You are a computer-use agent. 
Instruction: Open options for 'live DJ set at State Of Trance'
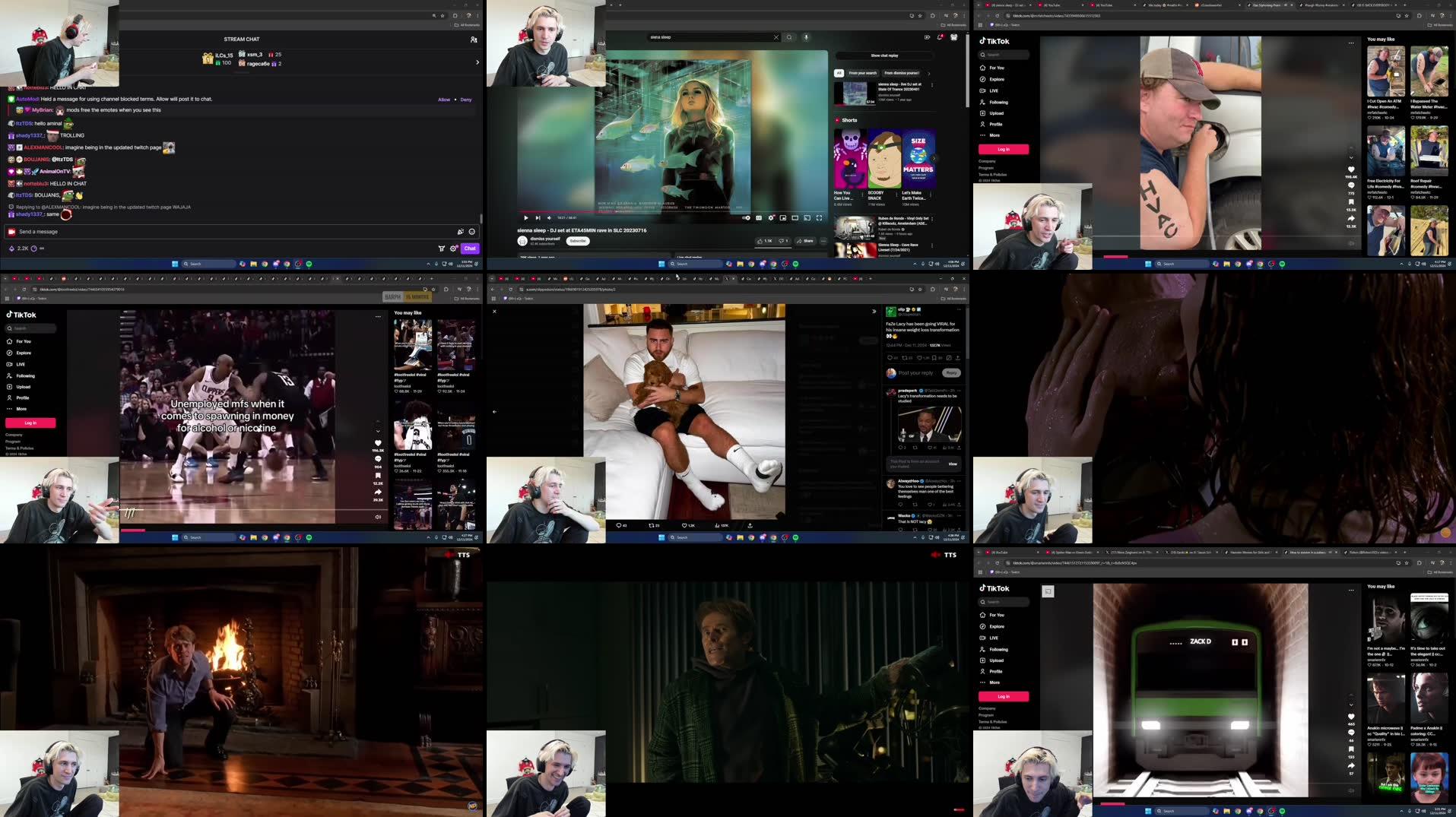point(932,85)
